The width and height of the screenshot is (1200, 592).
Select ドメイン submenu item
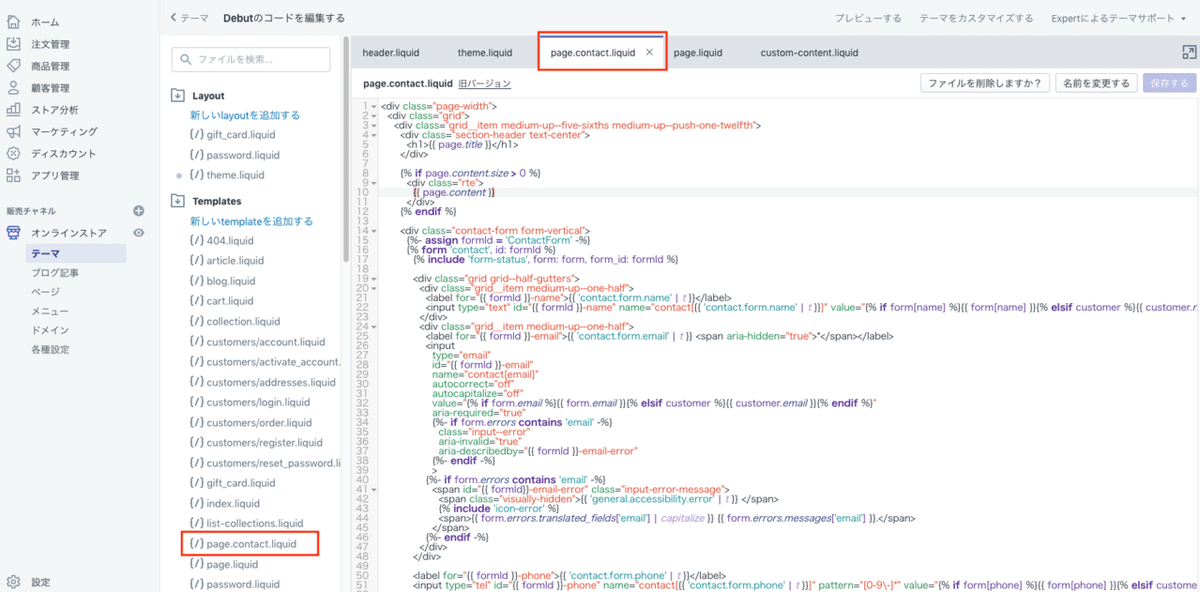pos(50,330)
